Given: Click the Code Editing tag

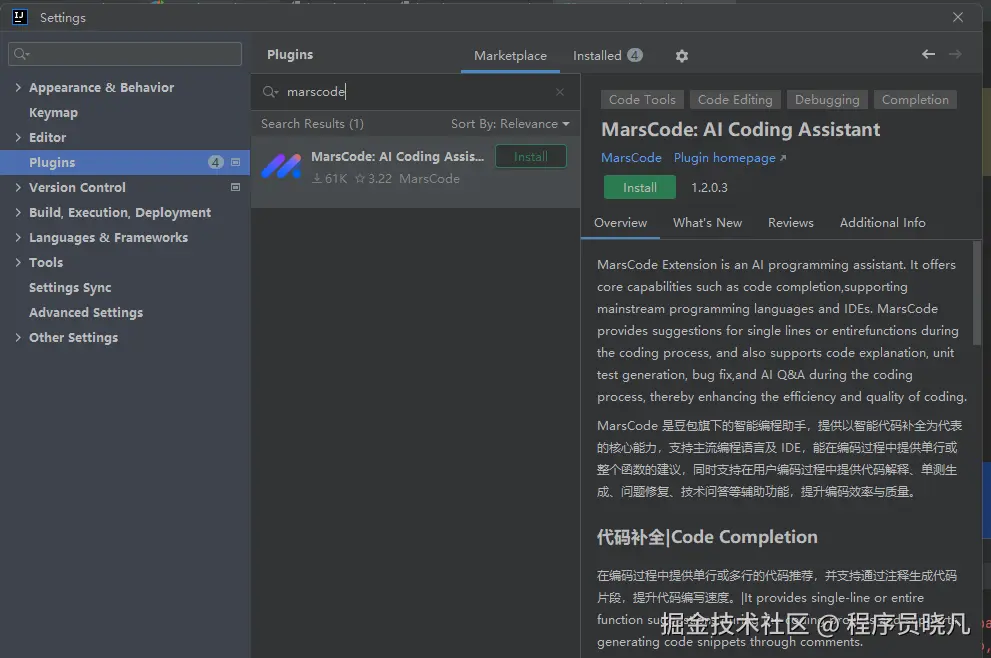Looking at the screenshot, I should click(735, 100).
